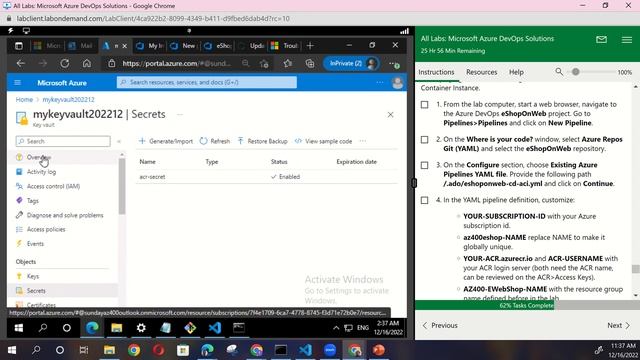Check step 2 checkbox about Where is your code
Image resolution: width=640 pixels, height=360 pixels.
tap(424, 140)
